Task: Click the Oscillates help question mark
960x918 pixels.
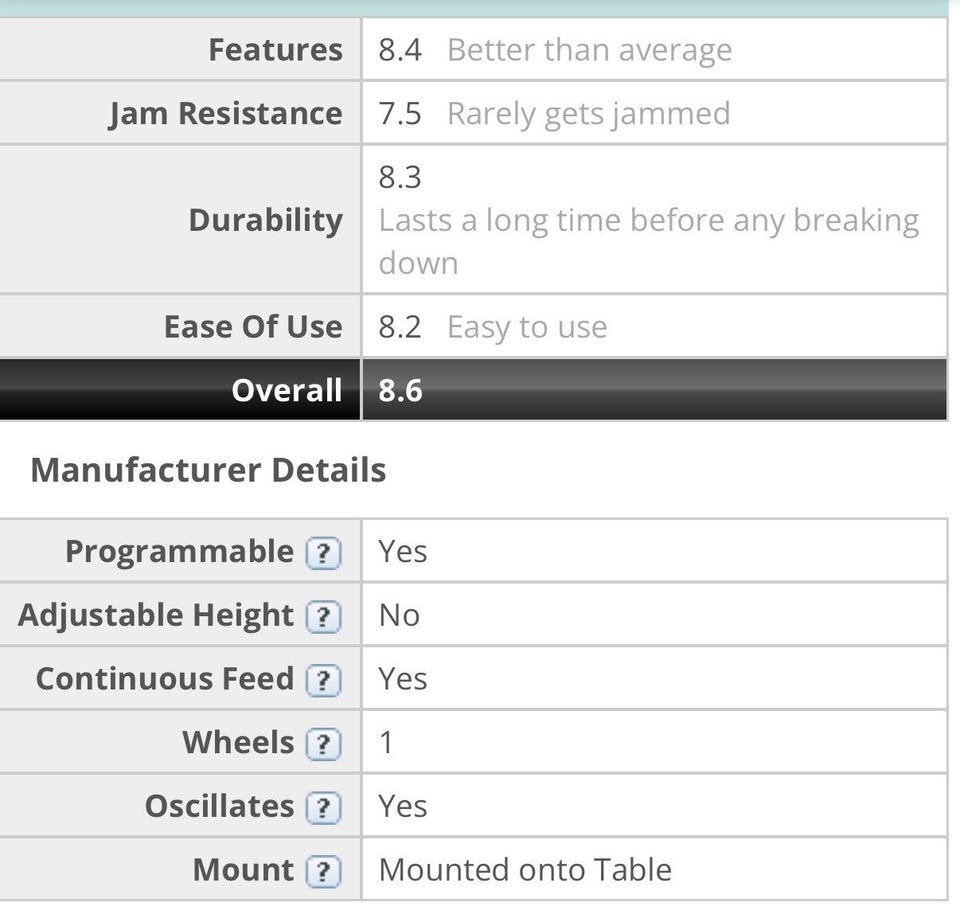Action: coord(323,808)
